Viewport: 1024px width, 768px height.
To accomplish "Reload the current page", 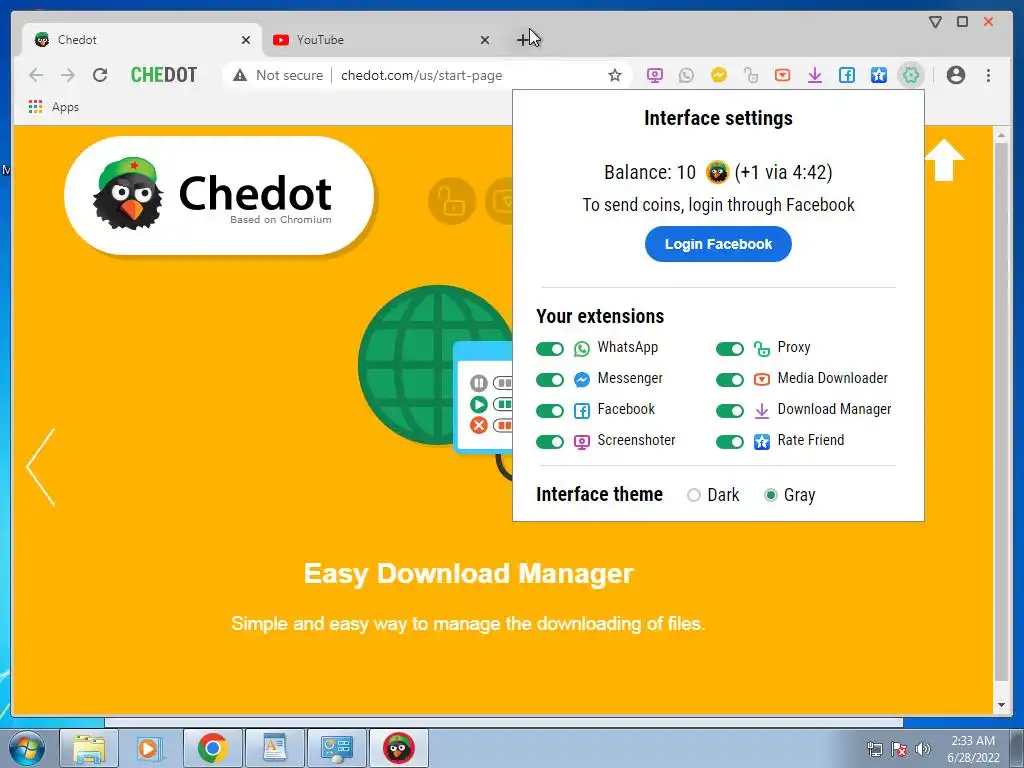I will (100, 75).
